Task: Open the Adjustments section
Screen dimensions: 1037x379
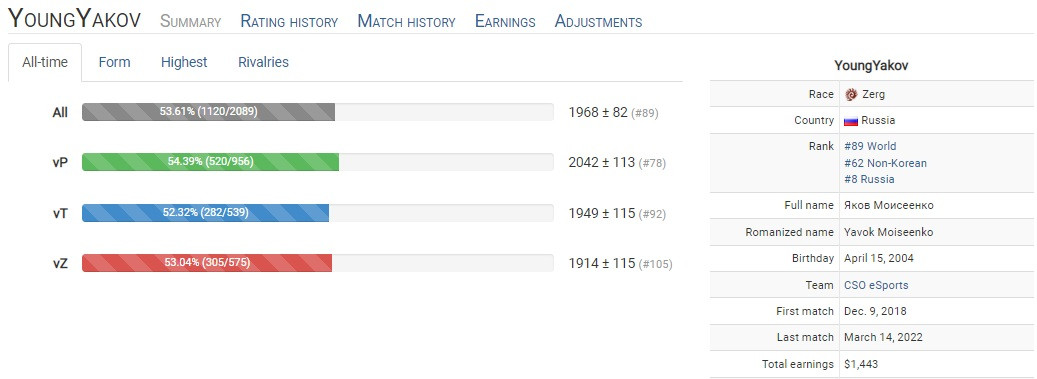Action: tap(599, 21)
